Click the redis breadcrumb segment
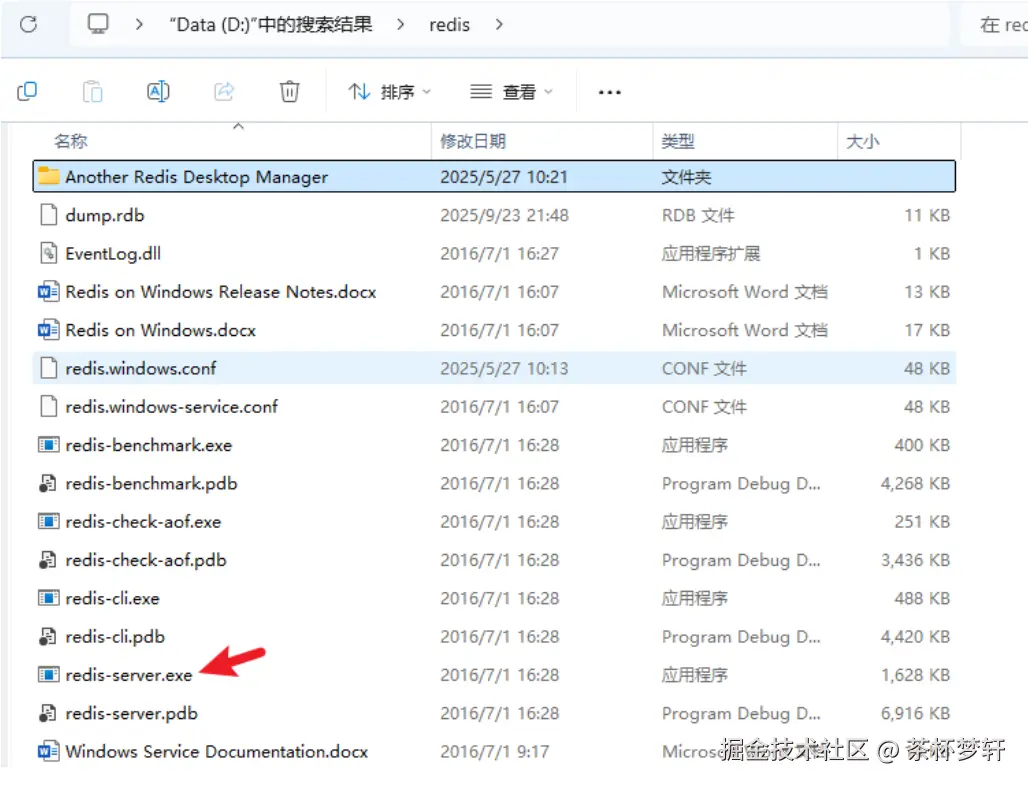1028x786 pixels. [449, 25]
